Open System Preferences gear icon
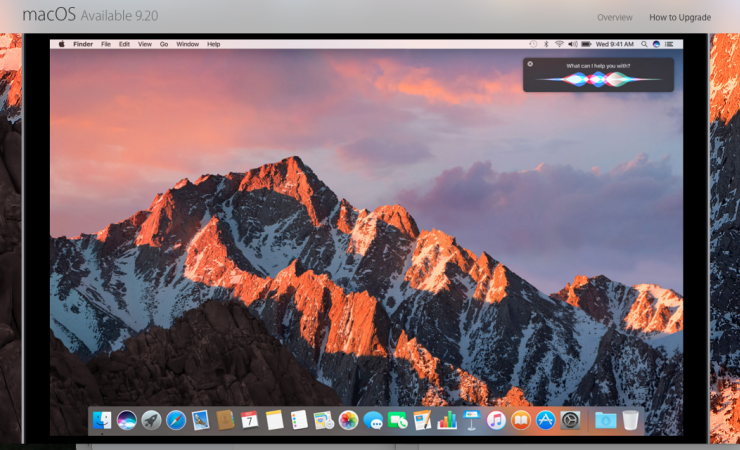The height and width of the screenshot is (450, 740). point(570,420)
